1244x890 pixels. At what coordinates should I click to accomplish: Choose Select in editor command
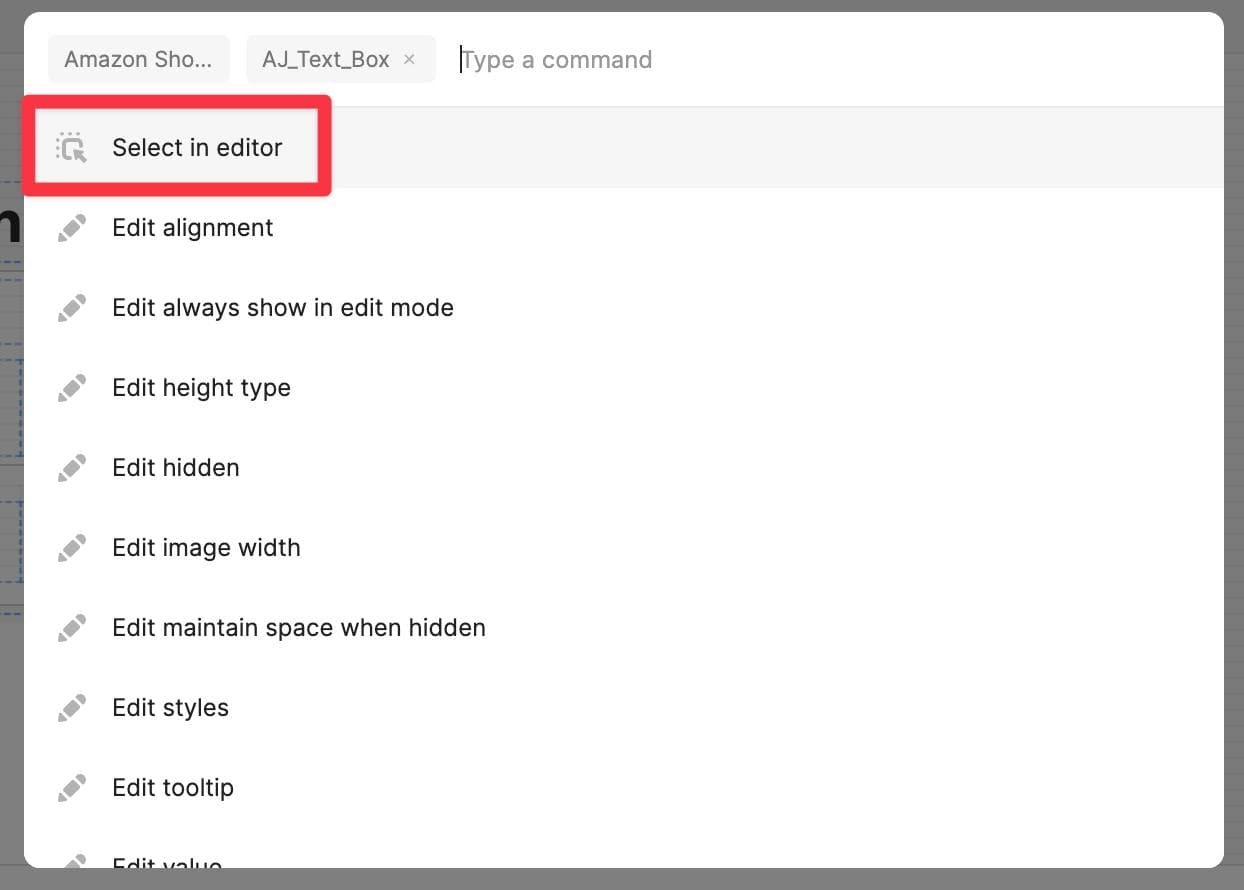pyautogui.click(x=197, y=148)
